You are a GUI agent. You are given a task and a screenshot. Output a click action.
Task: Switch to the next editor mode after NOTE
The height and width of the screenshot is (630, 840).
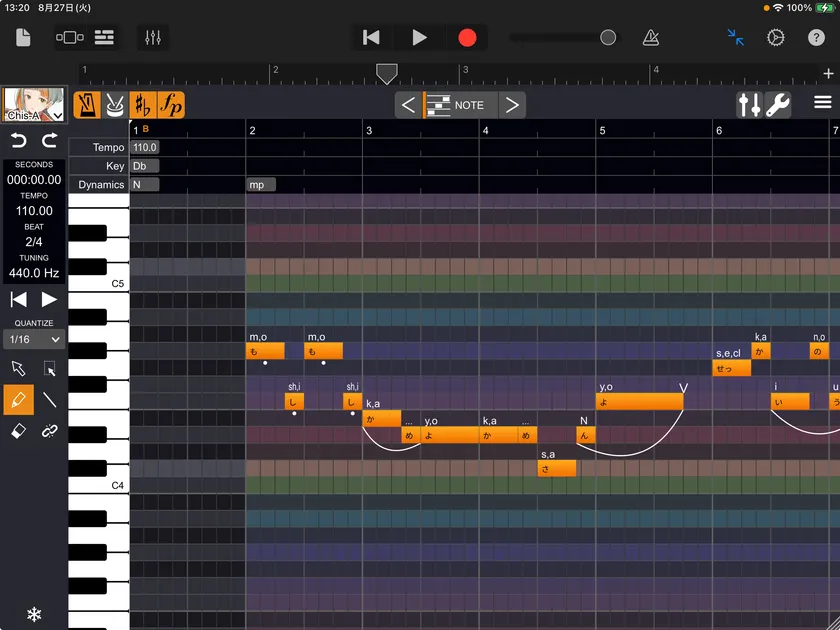[x=511, y=105]
